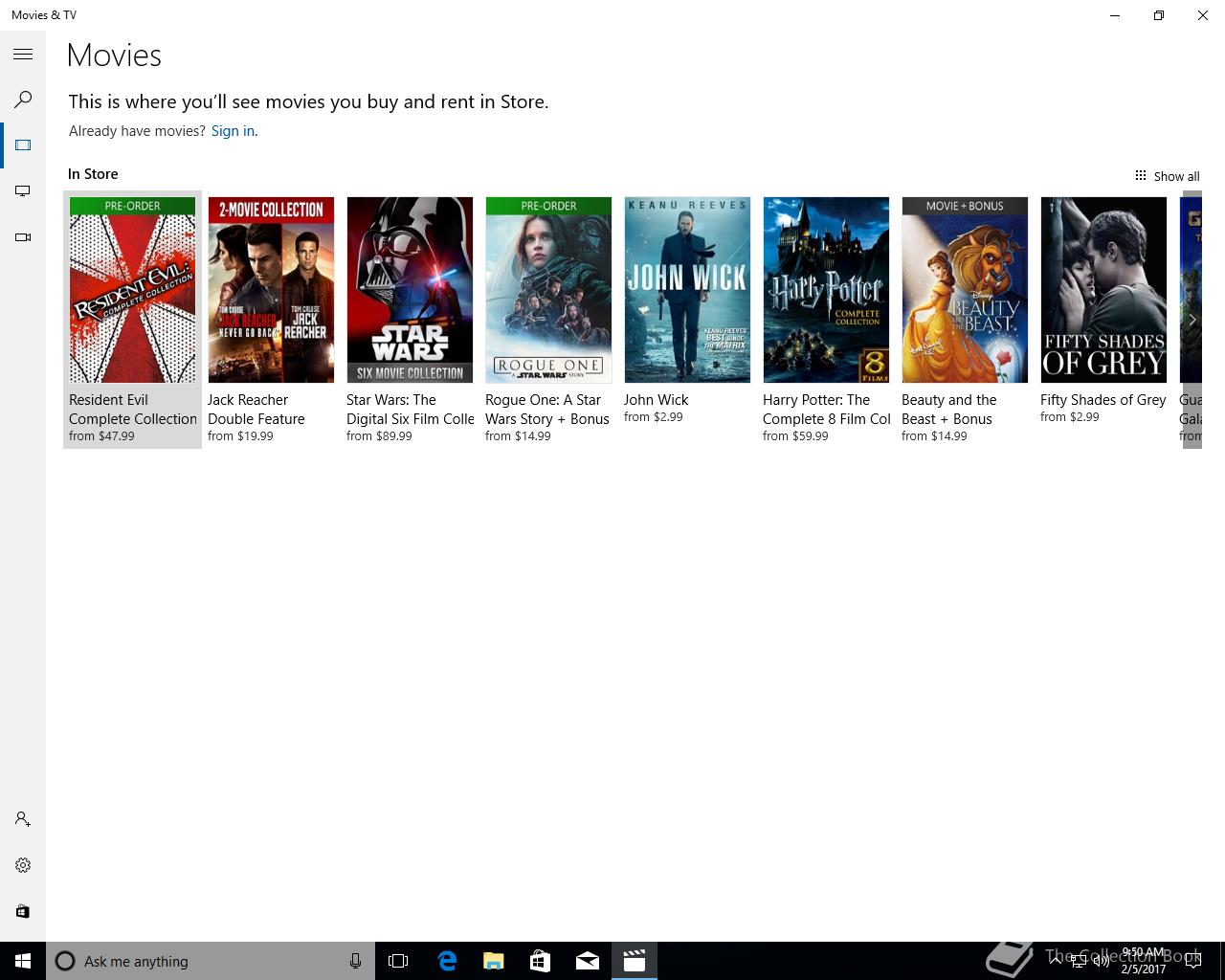
Task: Click 'Fifty Shades of Grey' title text
Action: 1103,400
